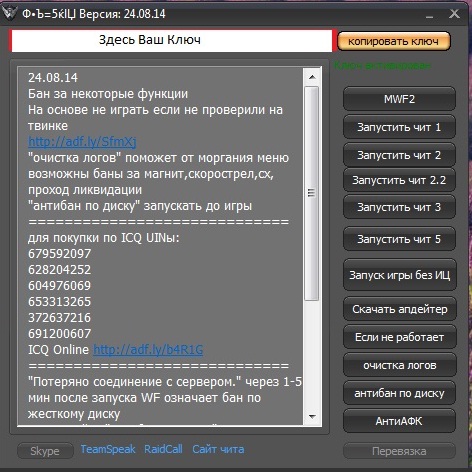Click «Скачать апдейтер» button
Viewport: 472px width, 472px height.
[x=400, y=309]
